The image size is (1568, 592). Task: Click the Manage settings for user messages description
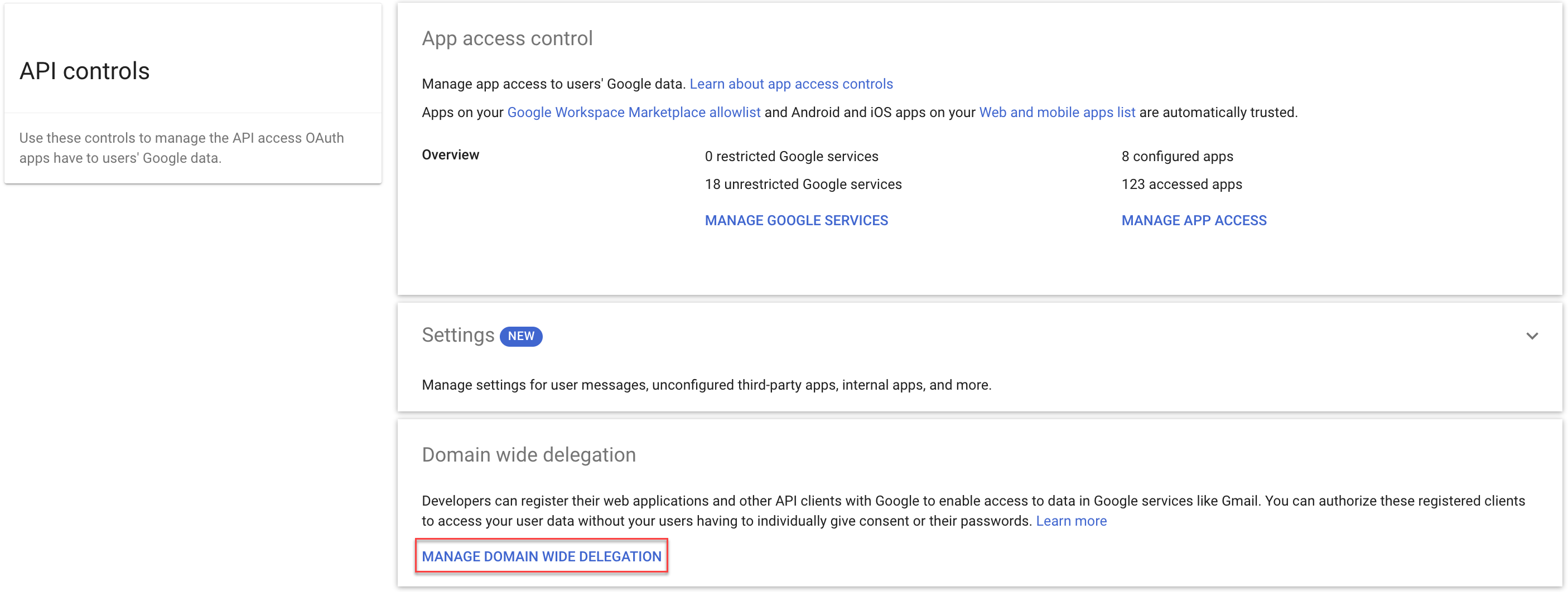pyautogui.click(x=706, y=385)
